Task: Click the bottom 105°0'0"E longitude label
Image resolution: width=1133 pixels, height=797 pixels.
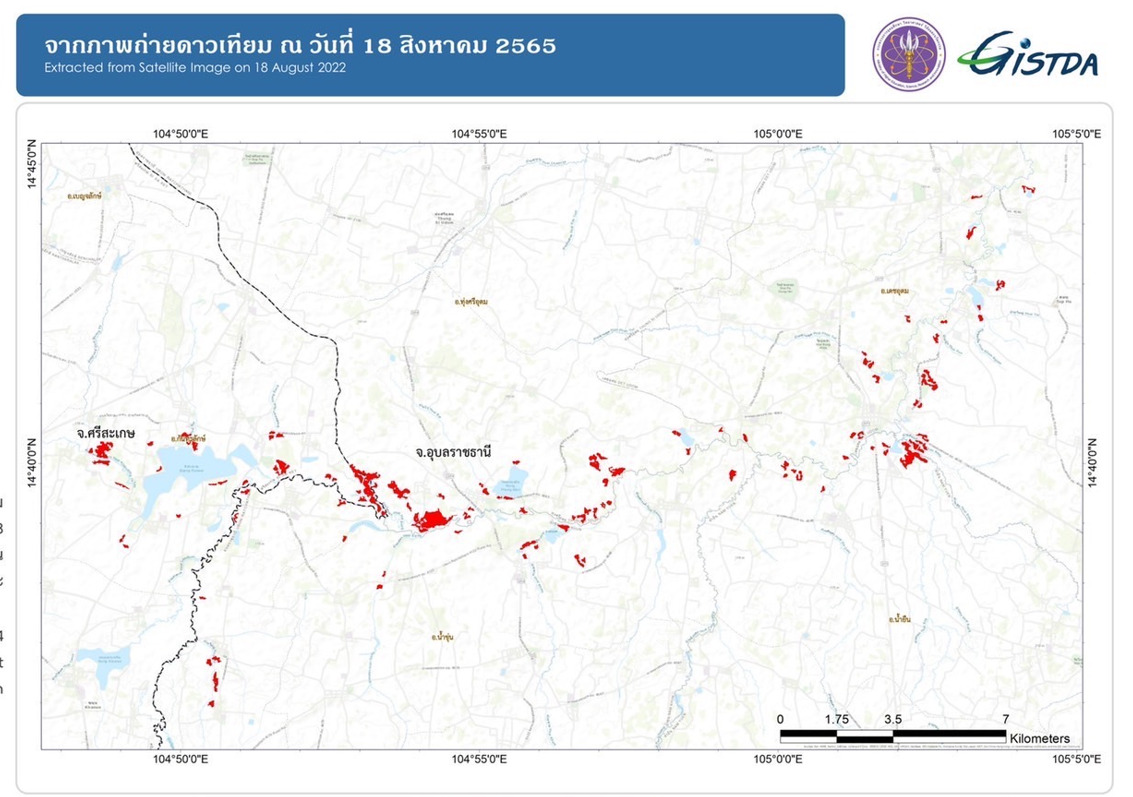Action: 778,759
